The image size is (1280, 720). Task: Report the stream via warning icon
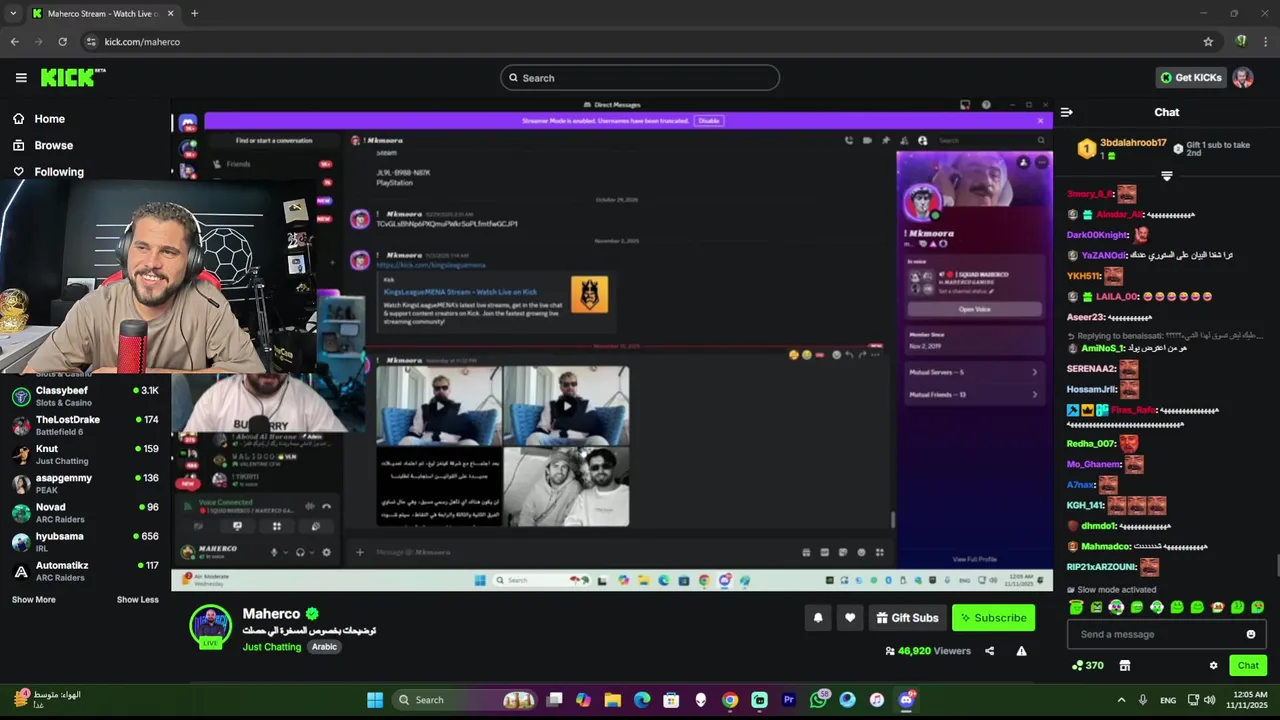(x=1021, y=651)
